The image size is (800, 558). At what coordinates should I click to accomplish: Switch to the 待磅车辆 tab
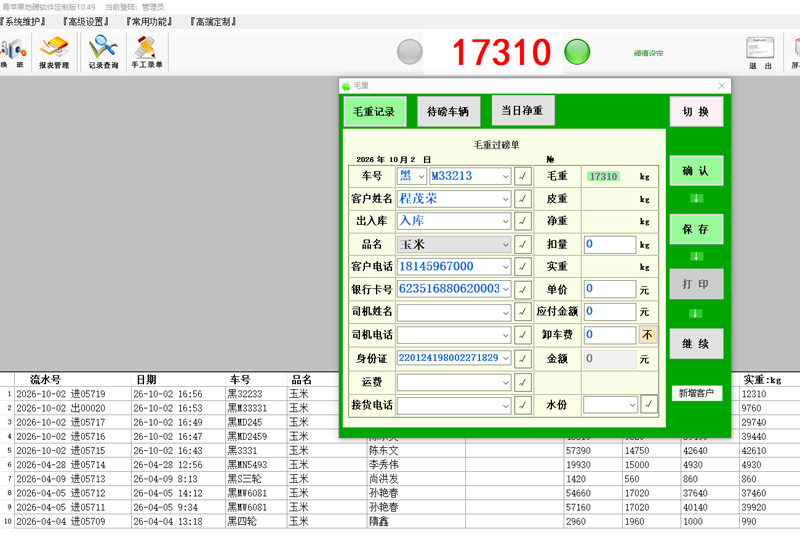[448, 111]
